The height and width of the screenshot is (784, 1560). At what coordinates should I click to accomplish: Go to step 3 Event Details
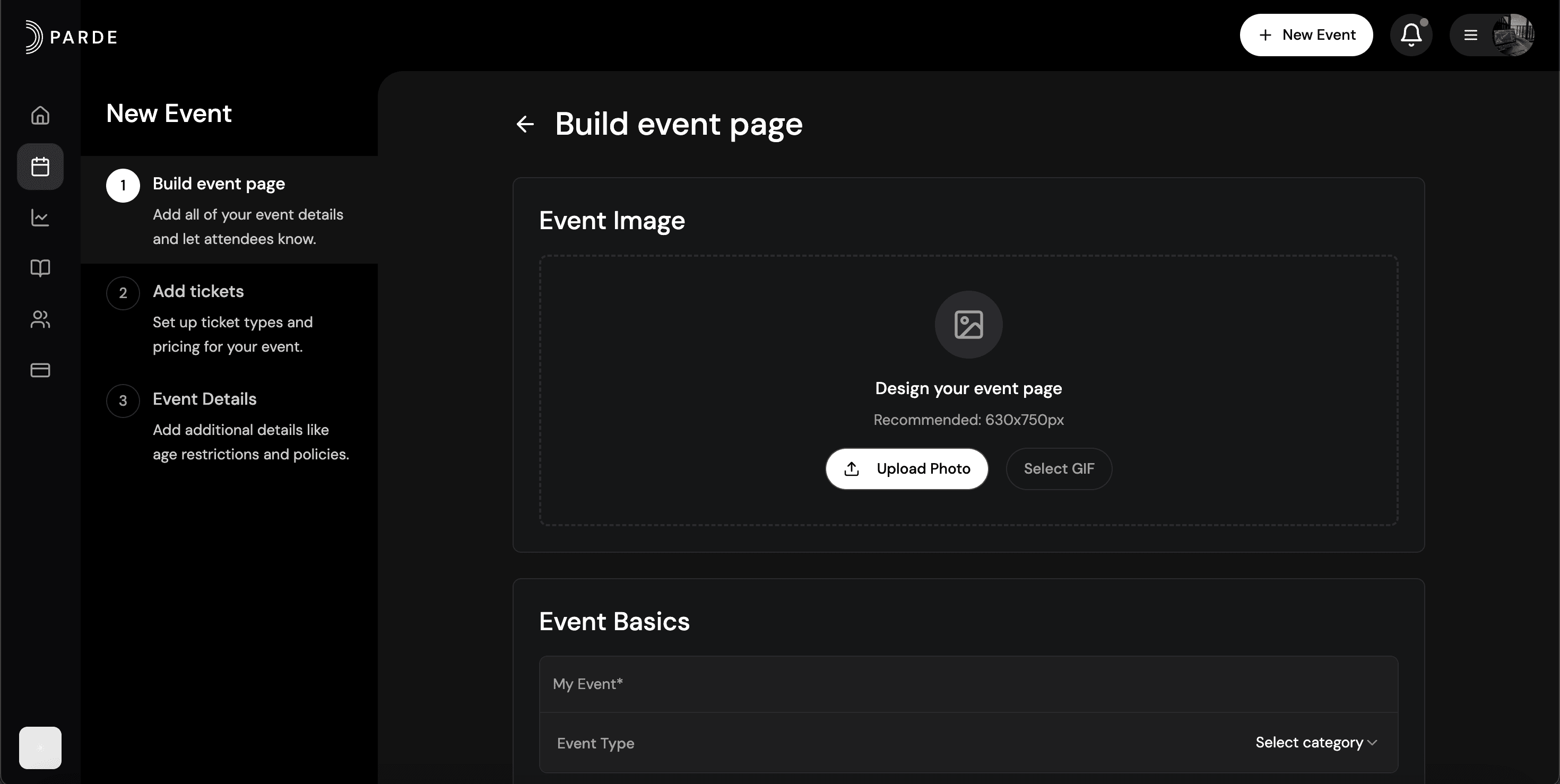(x=204, y=399)
